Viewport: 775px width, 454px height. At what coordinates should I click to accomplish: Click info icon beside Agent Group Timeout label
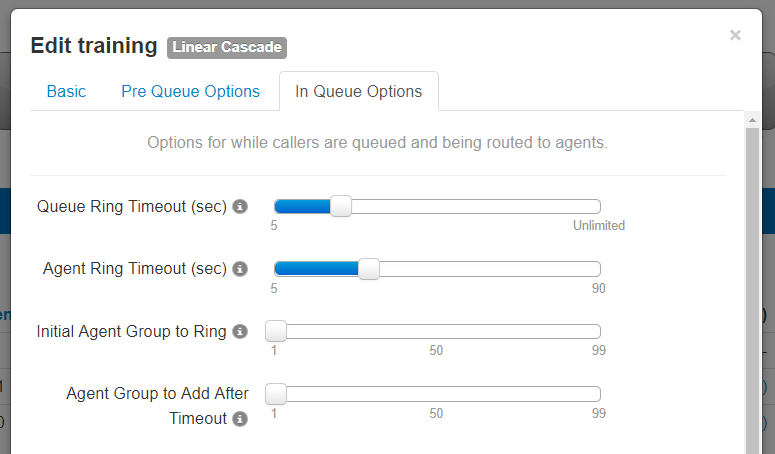240,419
